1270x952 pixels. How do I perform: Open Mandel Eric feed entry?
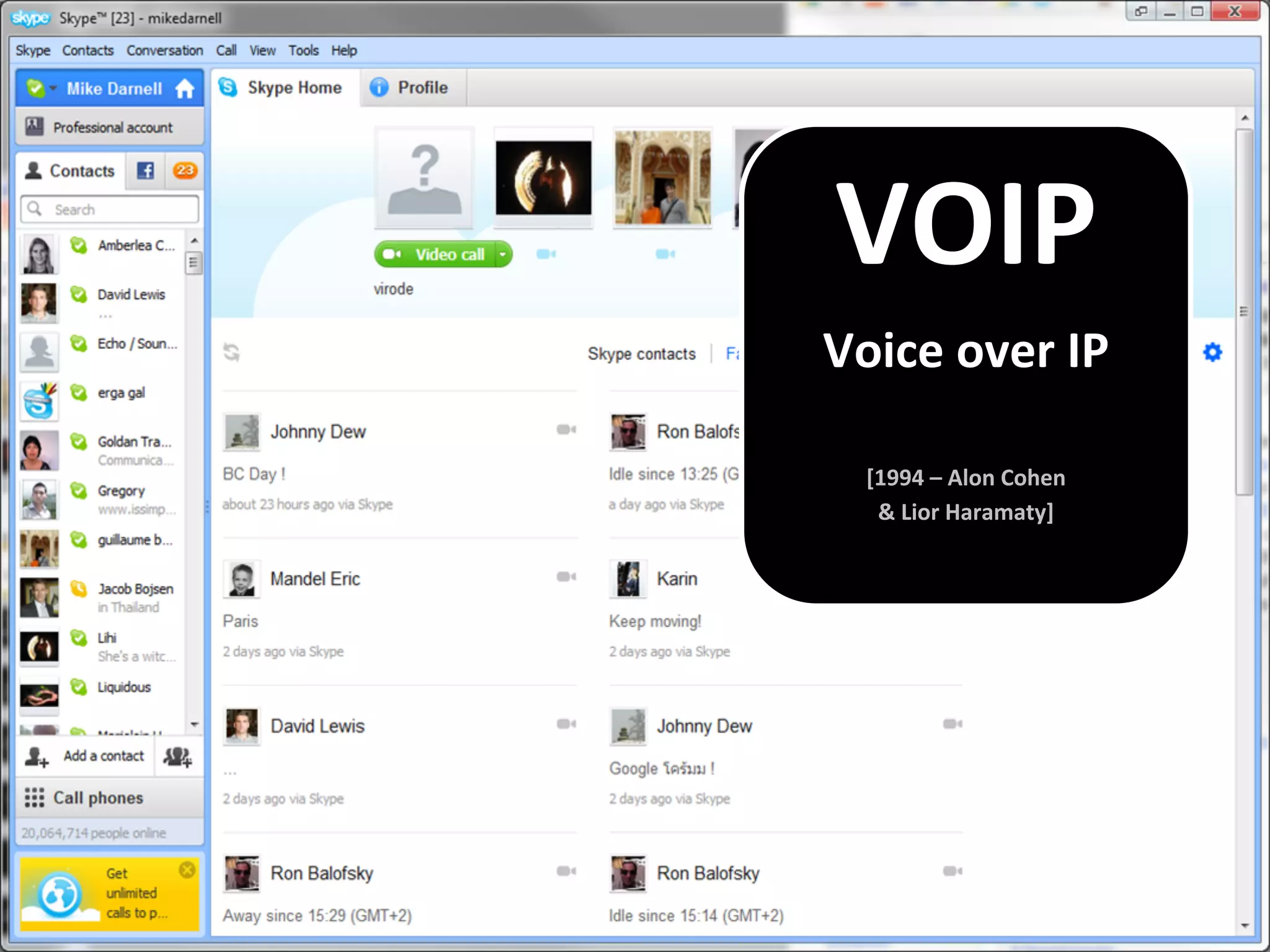(x=400, y=610)
